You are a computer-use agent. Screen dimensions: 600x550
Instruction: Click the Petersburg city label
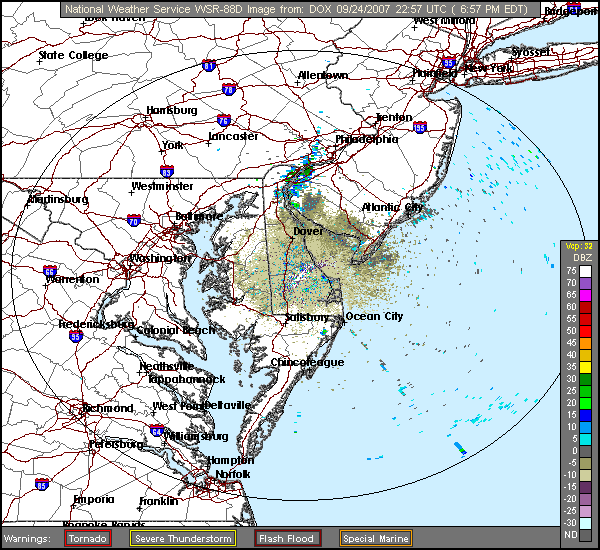click(116, 444)
